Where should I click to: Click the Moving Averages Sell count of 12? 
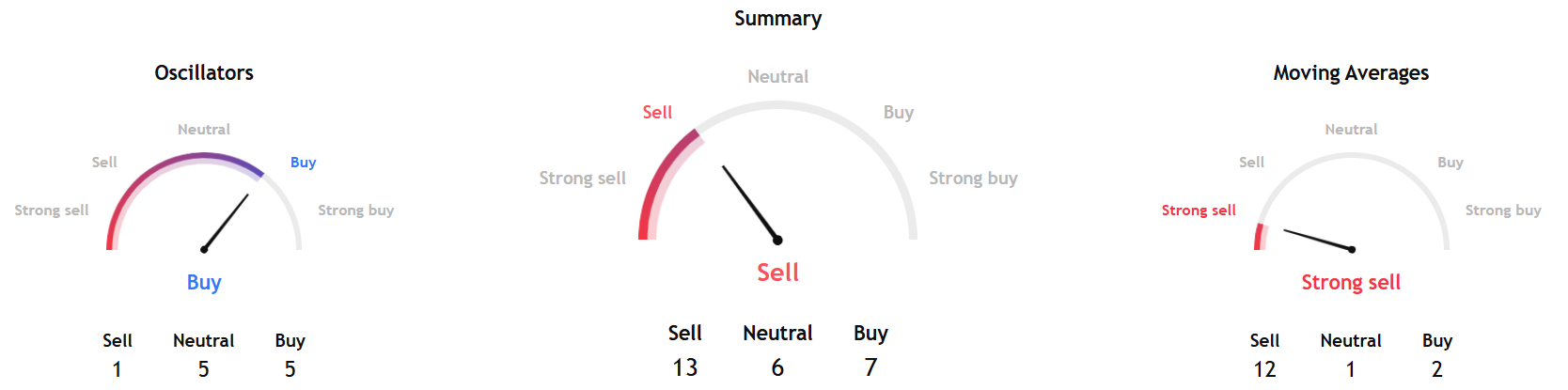1264,369
